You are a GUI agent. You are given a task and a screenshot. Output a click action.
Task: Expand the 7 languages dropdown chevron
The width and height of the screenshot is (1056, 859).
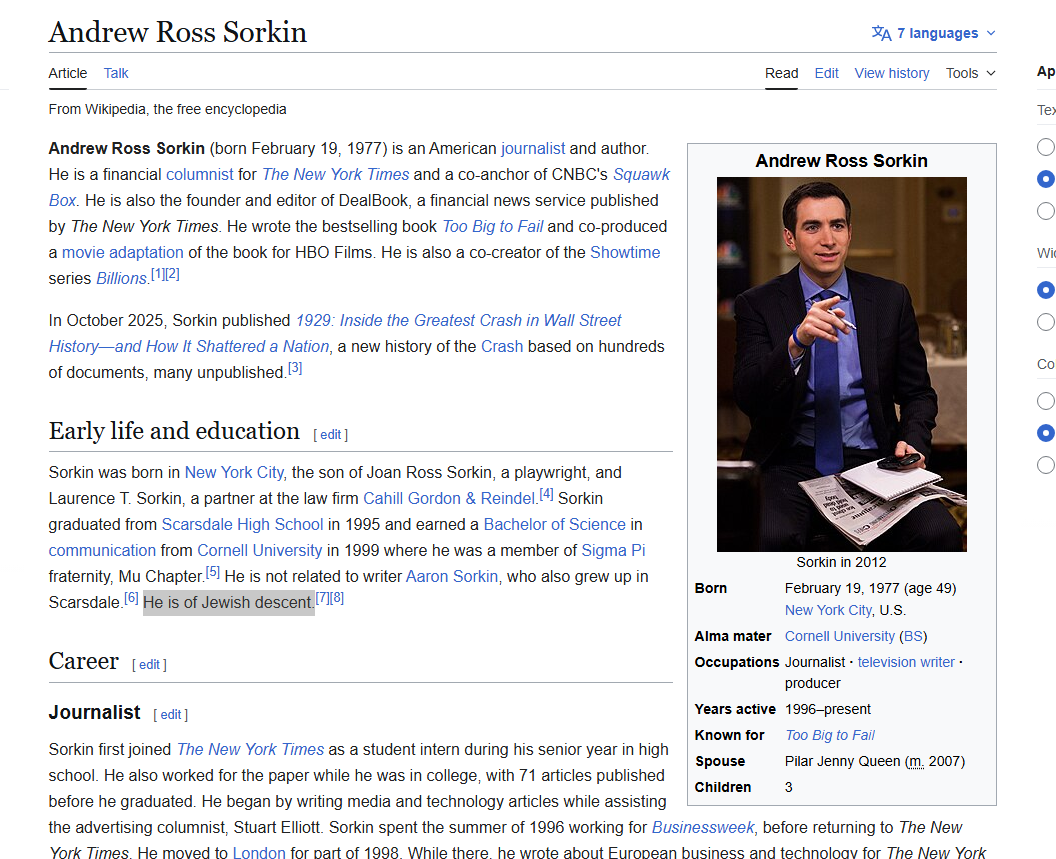[991, 33]
